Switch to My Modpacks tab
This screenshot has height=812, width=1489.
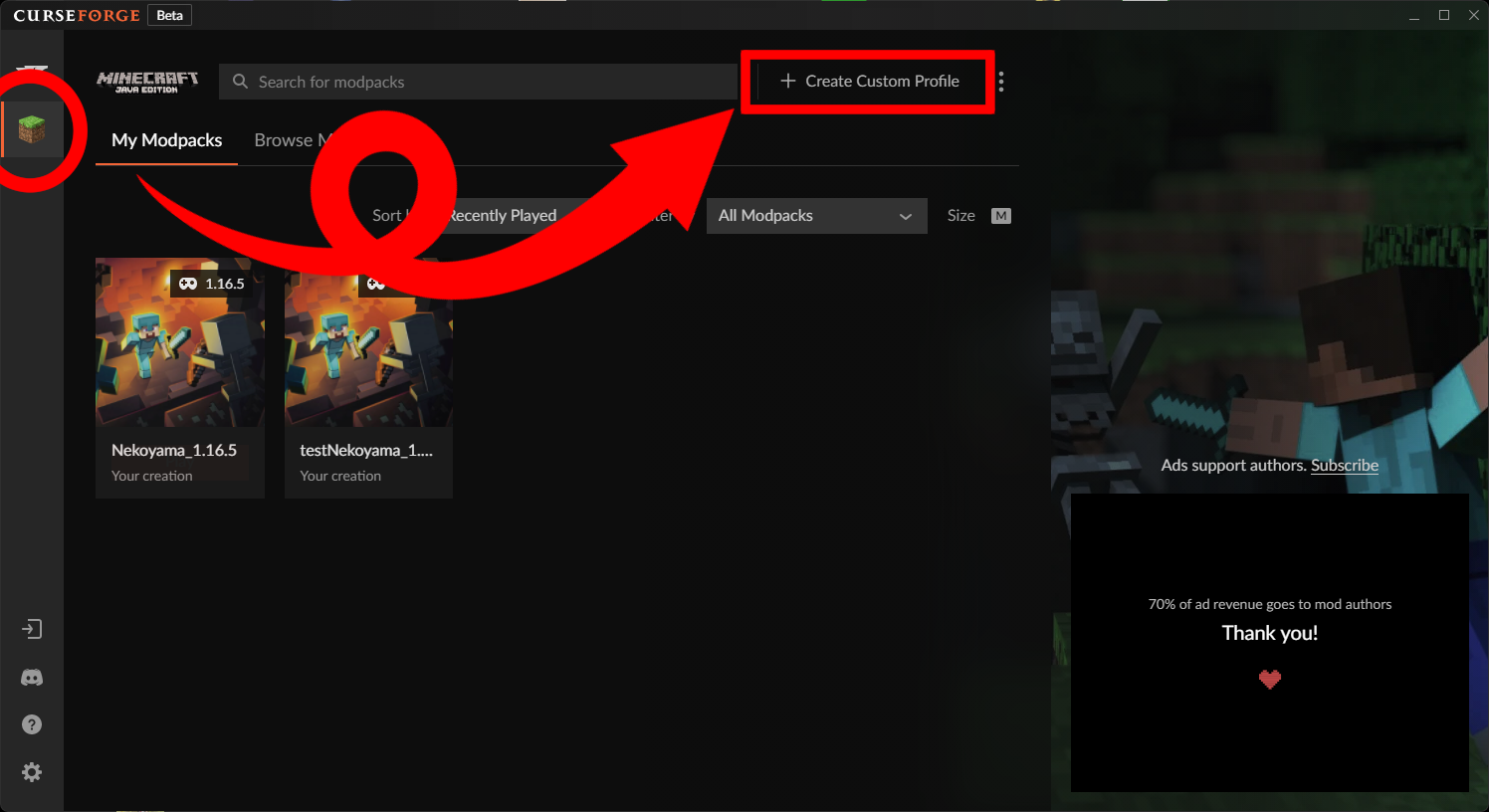tap(166, 140)
